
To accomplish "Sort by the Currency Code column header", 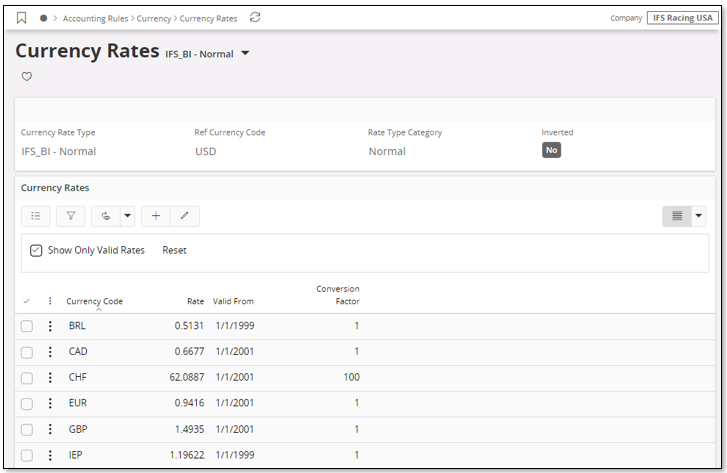I will pos(94,301).
